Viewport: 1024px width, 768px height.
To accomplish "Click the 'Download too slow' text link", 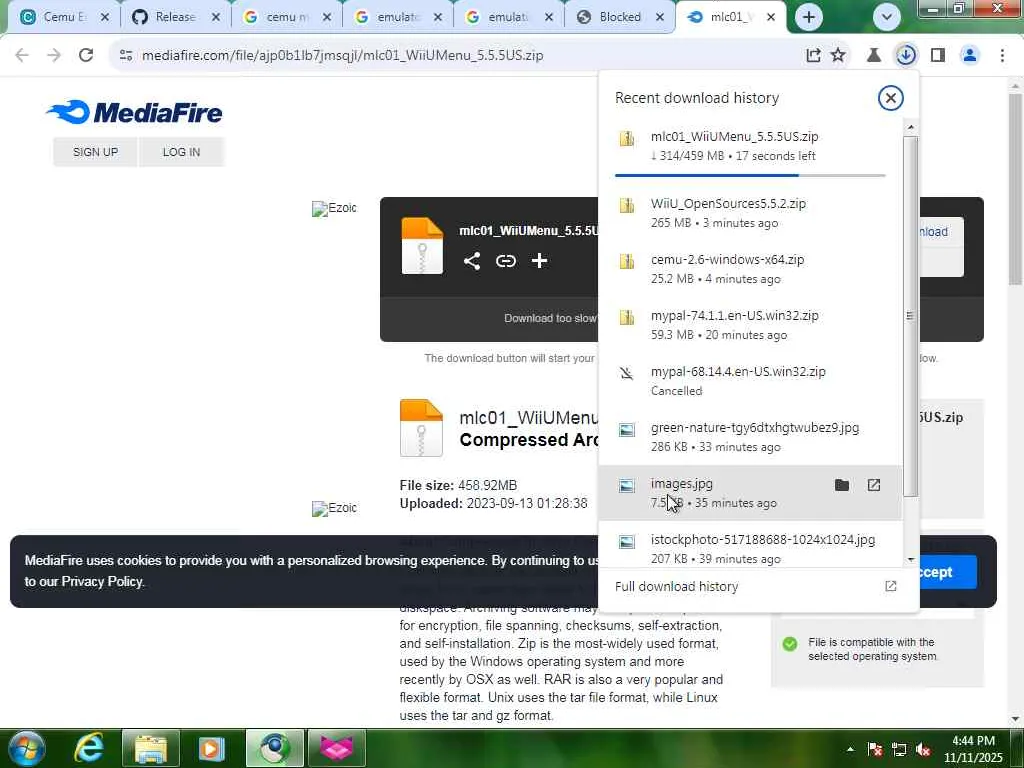I will pos(550,318).
